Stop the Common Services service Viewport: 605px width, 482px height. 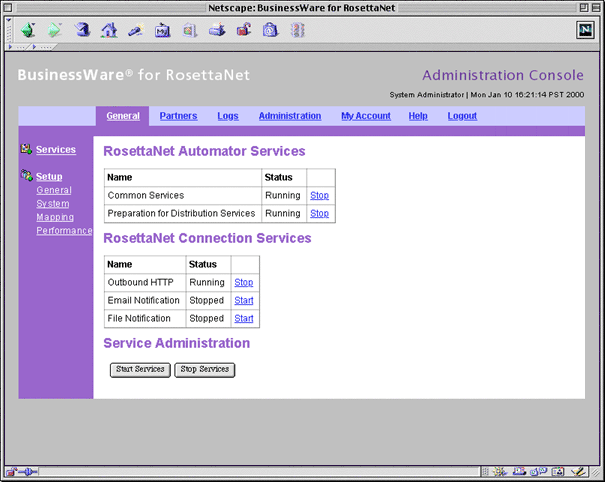(x=319, y=195)
